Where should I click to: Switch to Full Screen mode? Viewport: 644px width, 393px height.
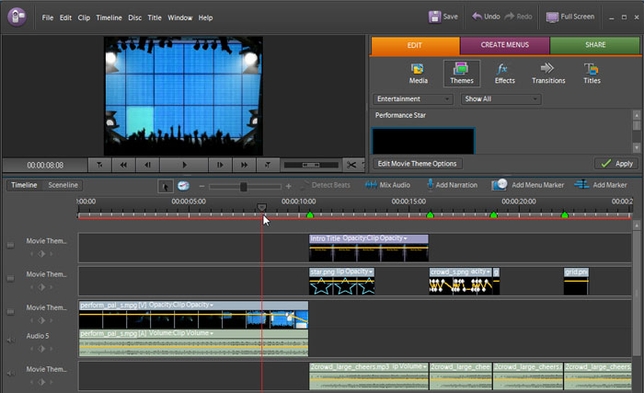pos(570,17)
